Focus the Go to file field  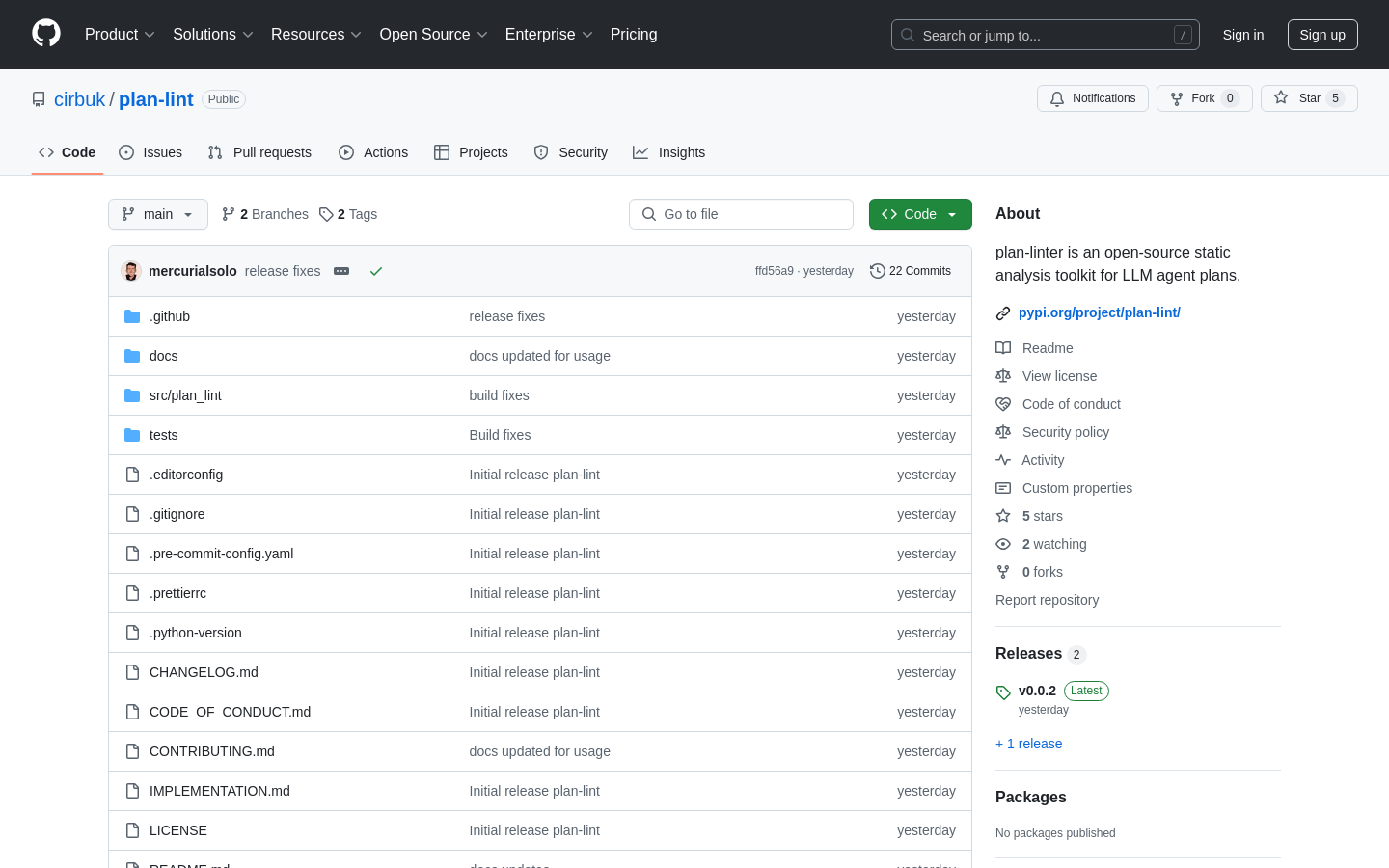click(741, 214)
